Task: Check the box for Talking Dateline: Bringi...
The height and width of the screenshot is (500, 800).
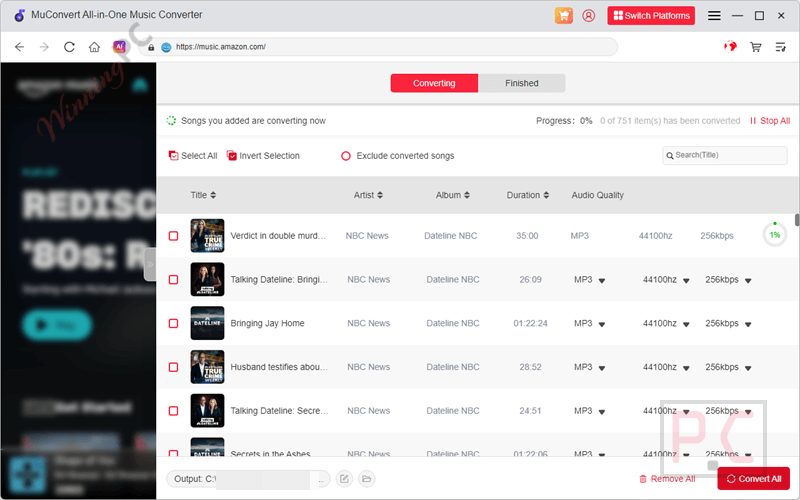Action: point(173,280)
